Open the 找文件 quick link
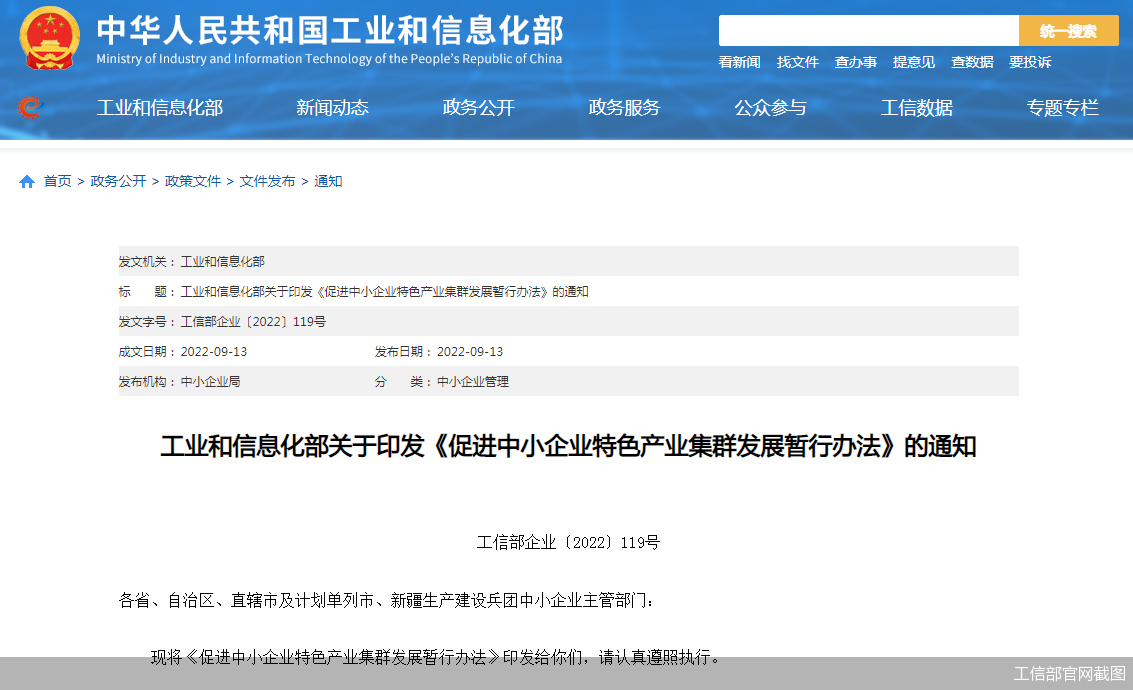The height and width of the screenshot is (690, 1133). coord(798,62)
